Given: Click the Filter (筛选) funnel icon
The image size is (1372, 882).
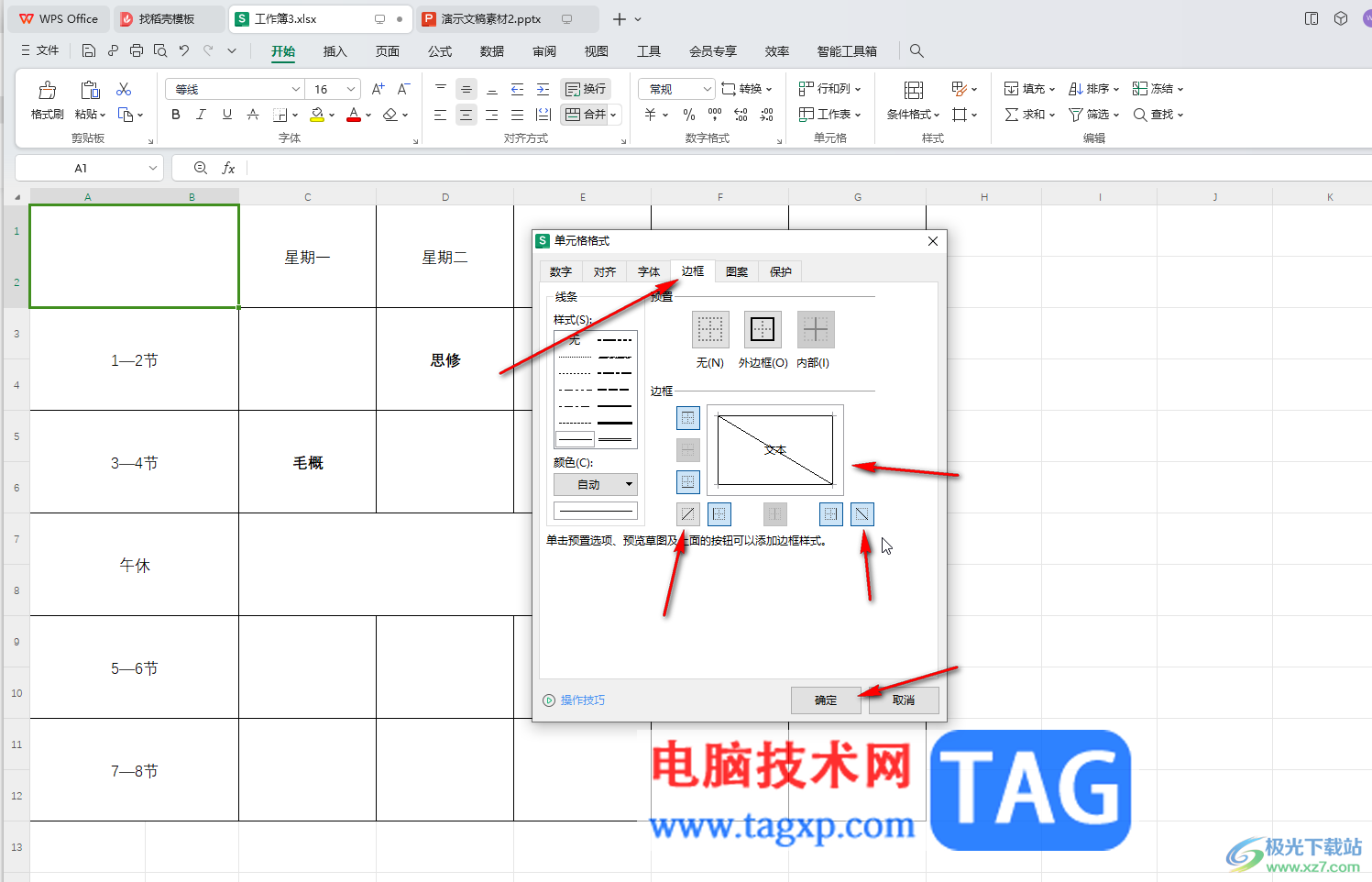Looking at the screenshot, I should pos(1076,115).
